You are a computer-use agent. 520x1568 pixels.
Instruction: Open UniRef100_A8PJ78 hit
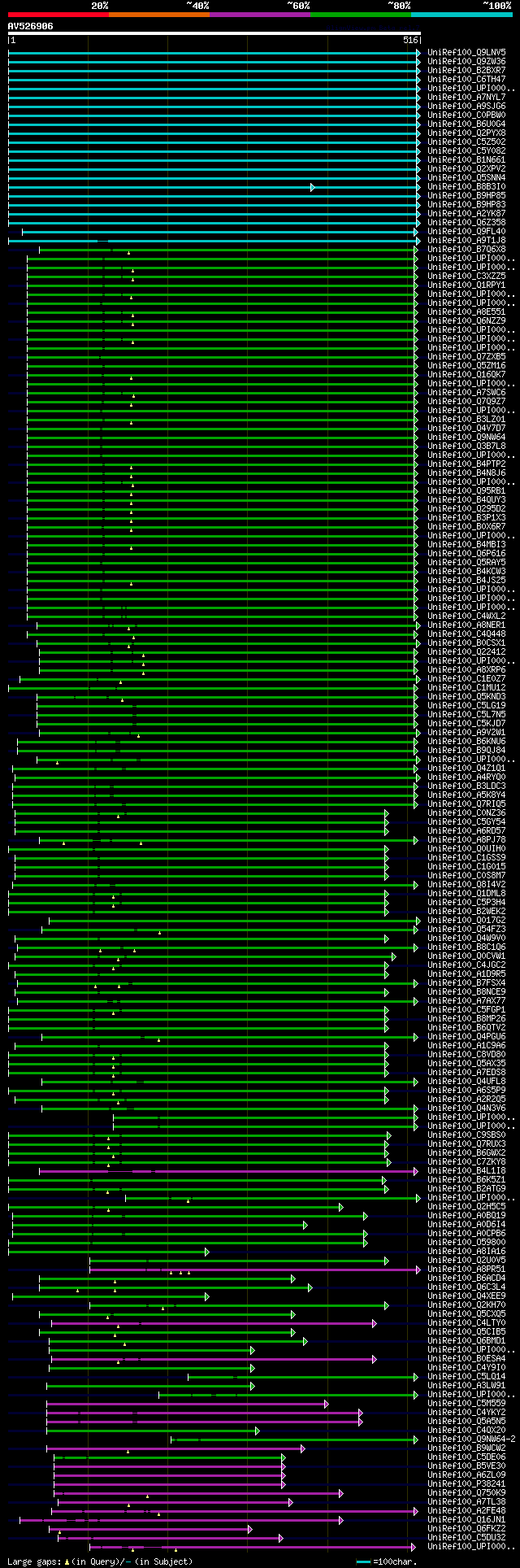click(466, 839)
